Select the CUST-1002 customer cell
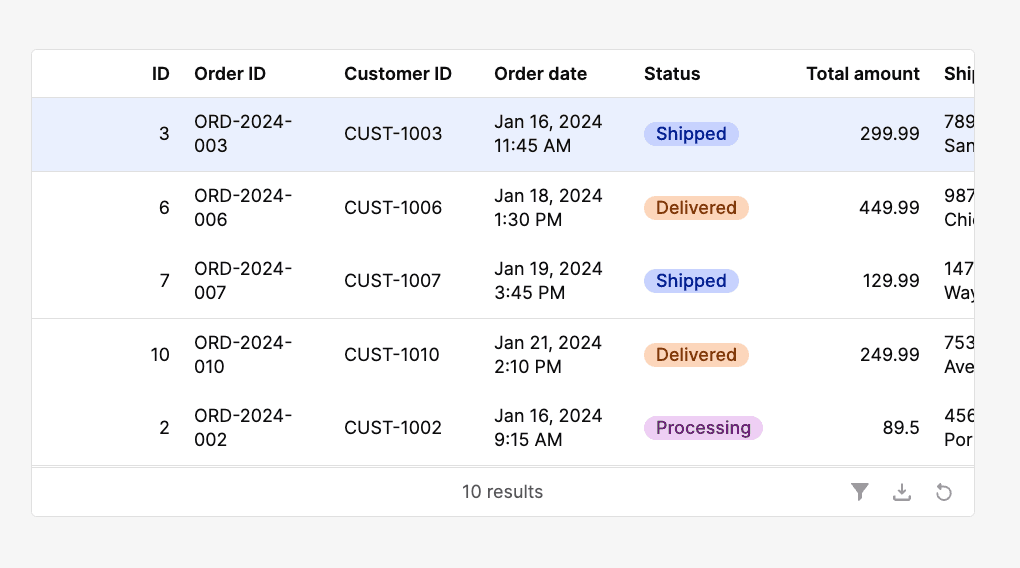Viewport: 1020px width, 568px height. (393, 428)
